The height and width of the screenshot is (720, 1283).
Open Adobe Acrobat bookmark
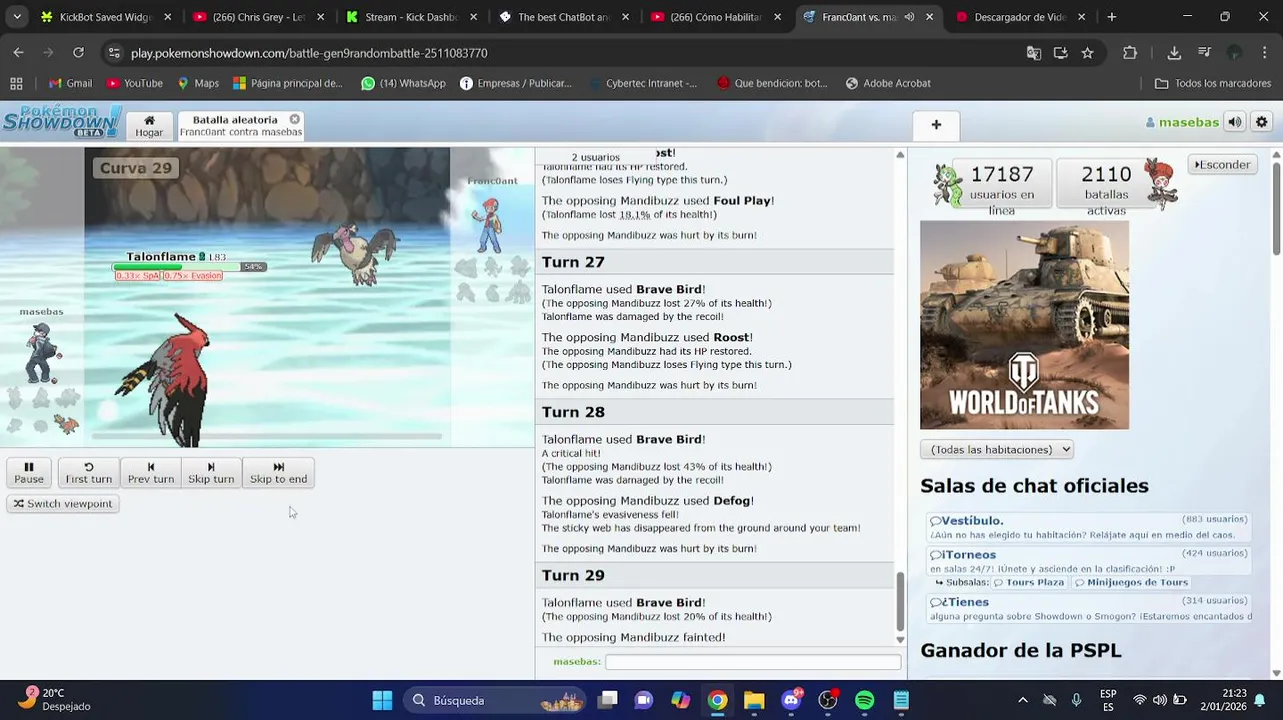887,83
